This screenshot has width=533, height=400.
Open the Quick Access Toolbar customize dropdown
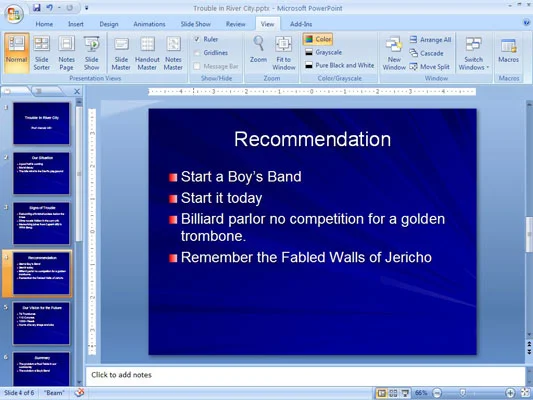(86, 8)
